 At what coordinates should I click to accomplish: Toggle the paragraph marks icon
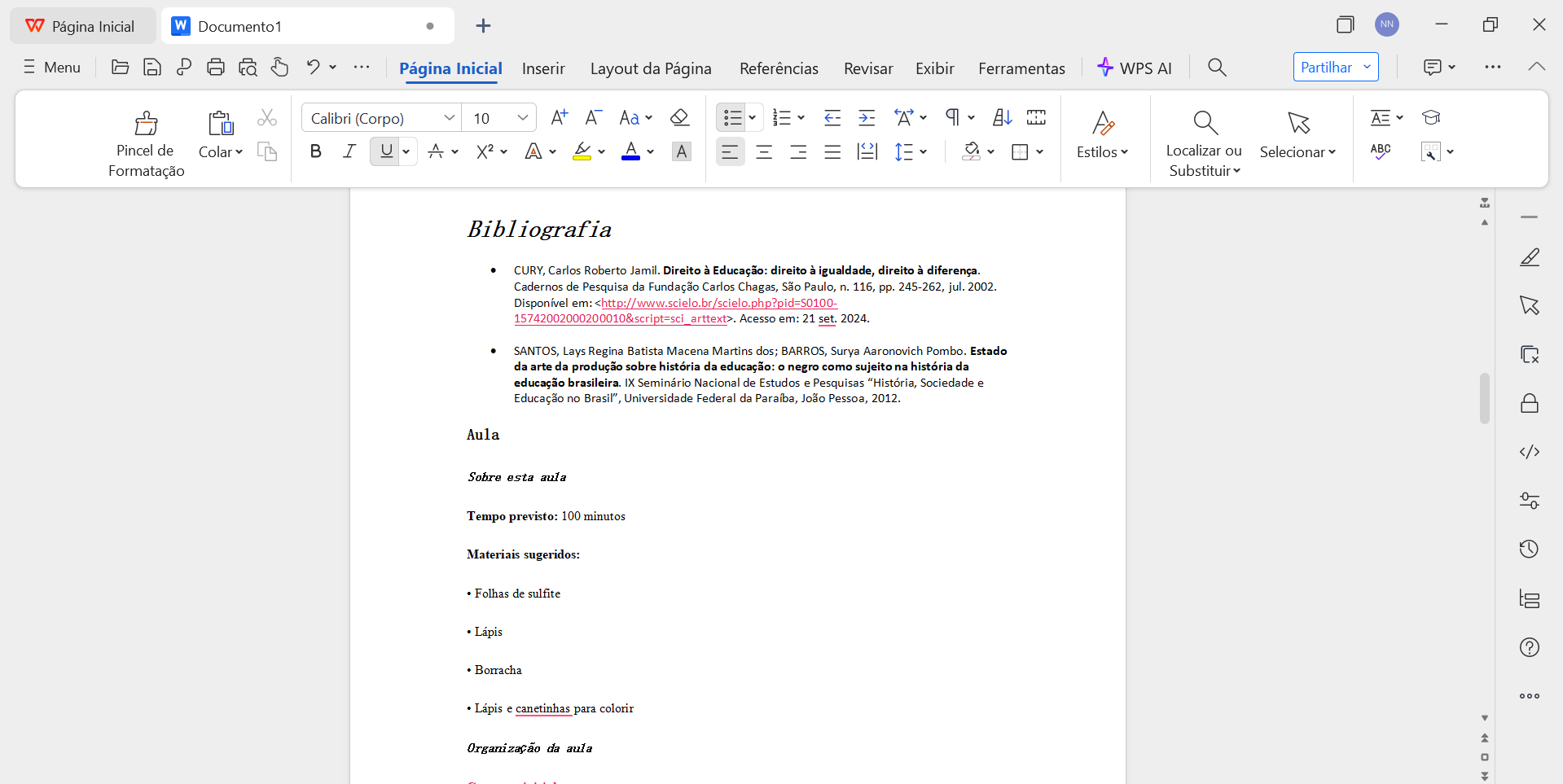(x=953, y=117)
